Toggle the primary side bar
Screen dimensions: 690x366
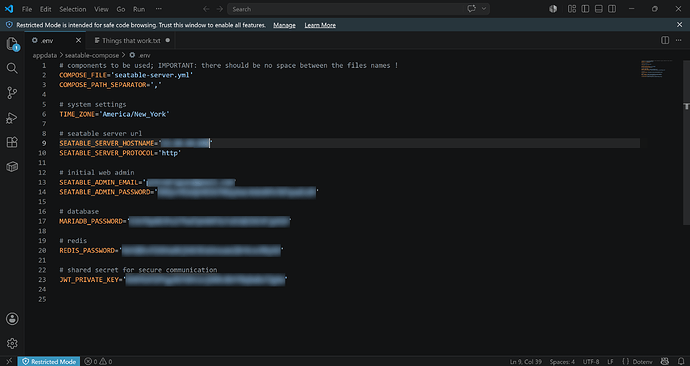[x=585, y=9]
